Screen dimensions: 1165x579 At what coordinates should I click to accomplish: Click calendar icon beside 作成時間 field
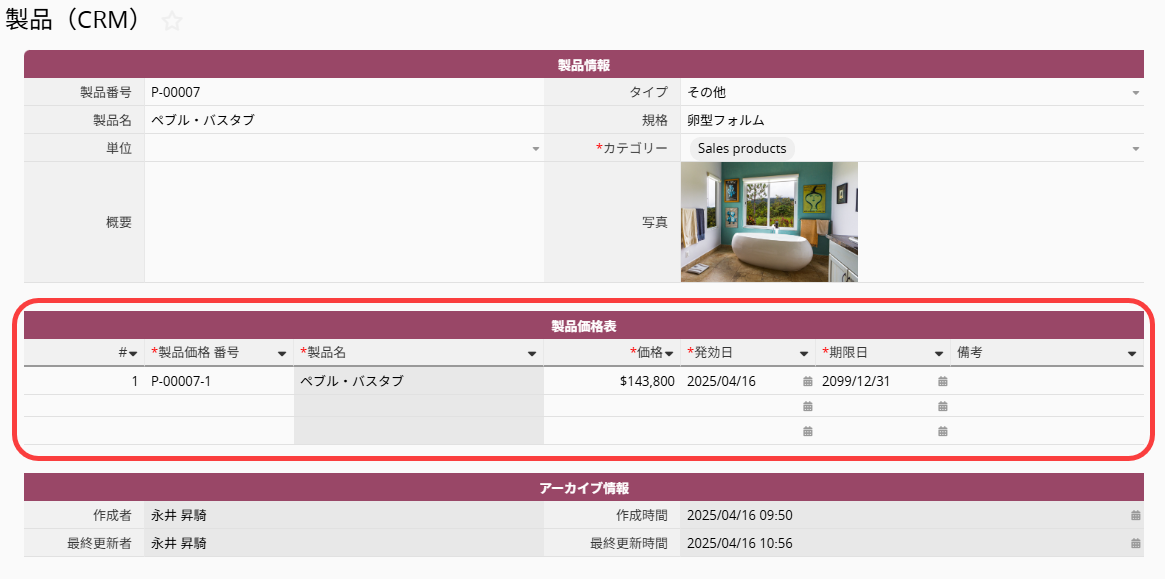1135,515
